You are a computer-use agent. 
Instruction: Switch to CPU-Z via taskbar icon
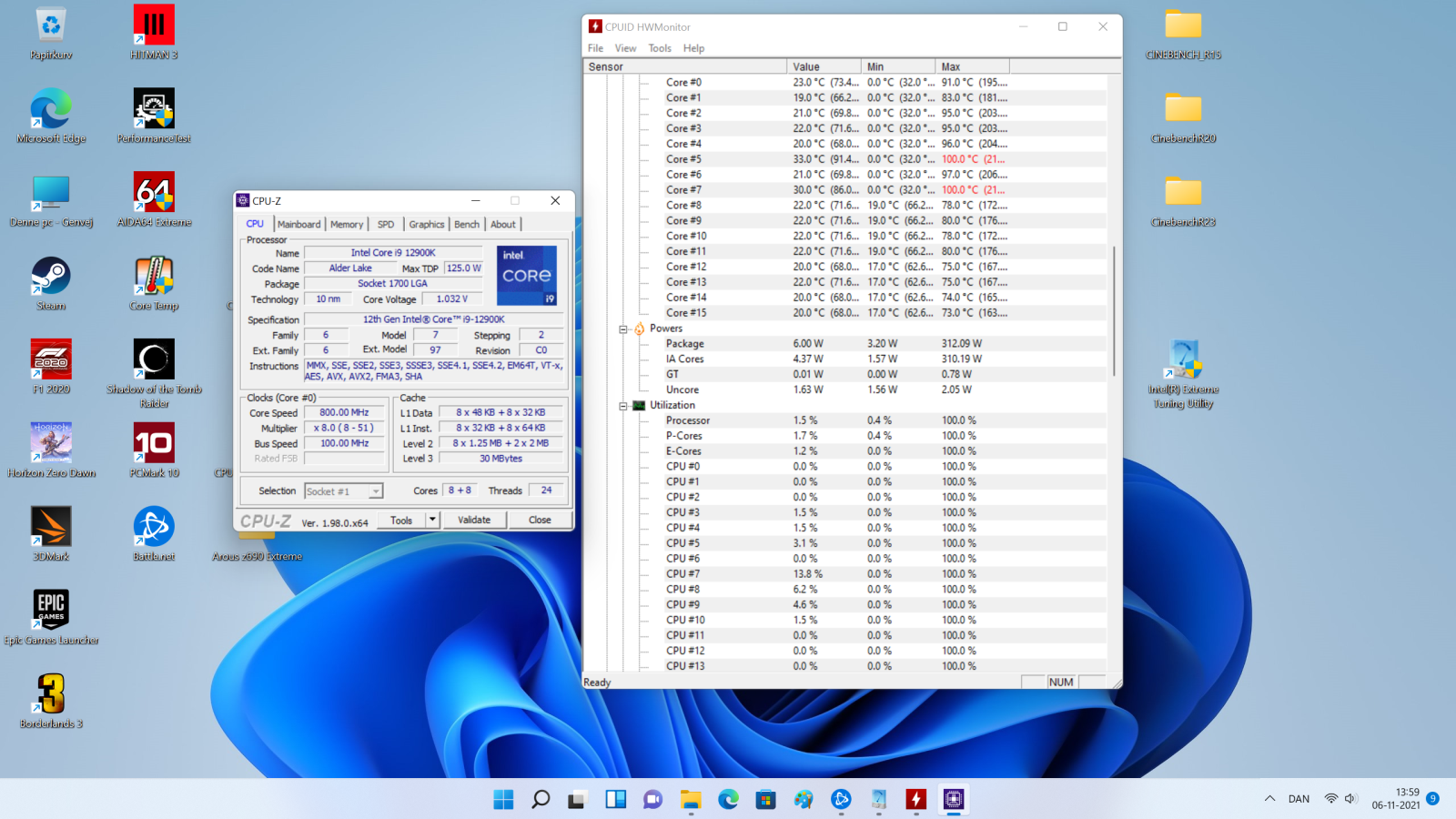click(953, 799)
